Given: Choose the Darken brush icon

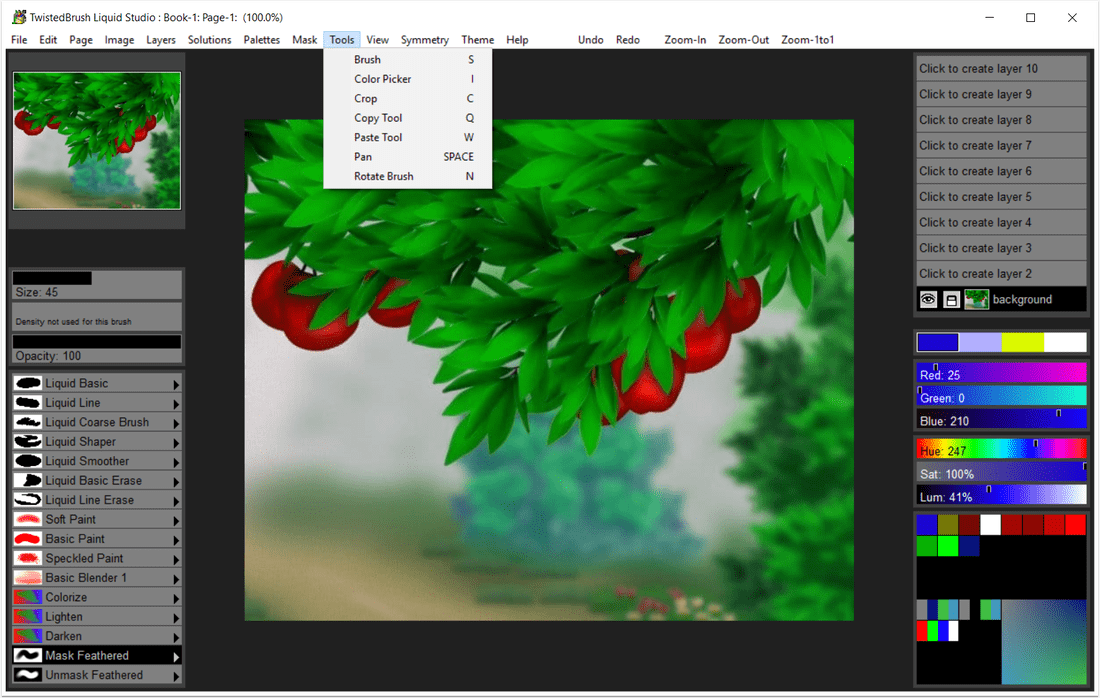Looking at the screenshot, I should 28,636.
